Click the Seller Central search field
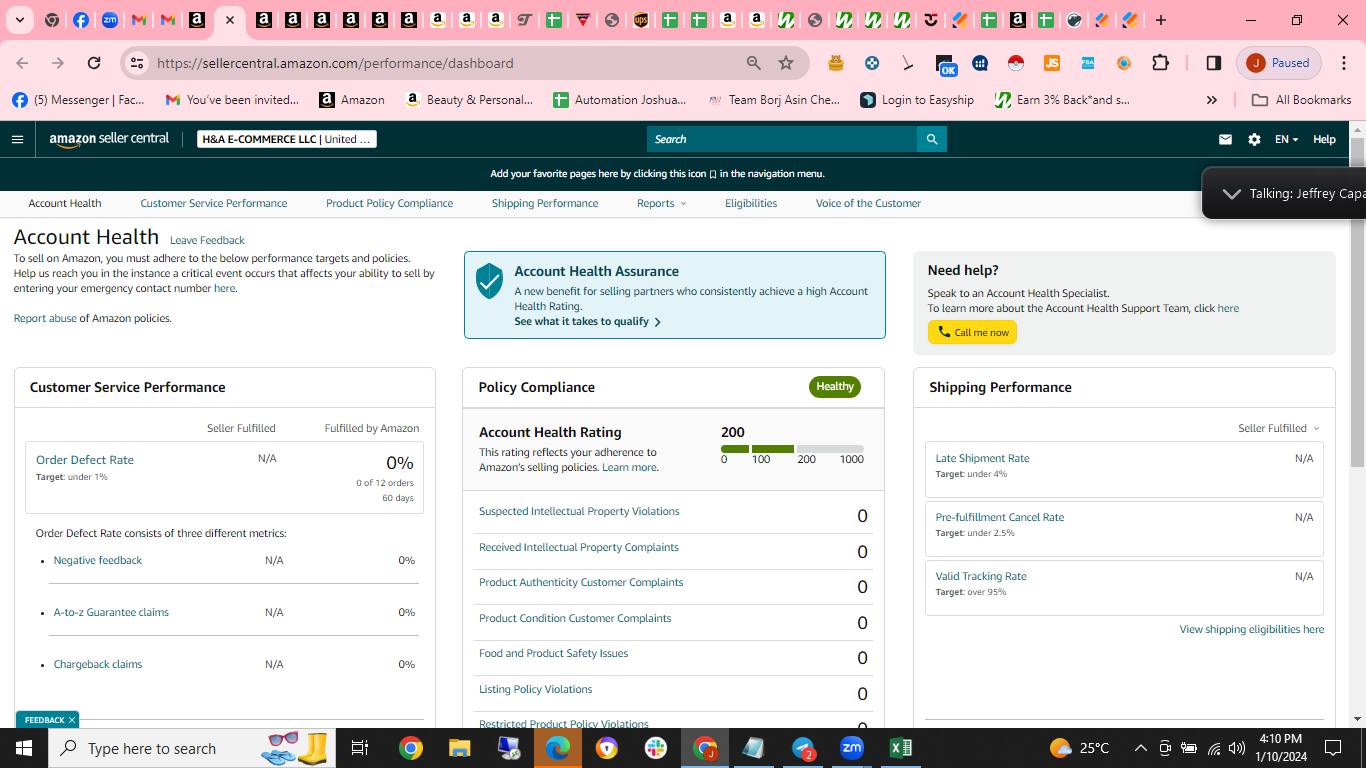The height and width of the screenshot is (768, 1366). pyautogui.click(x=782, y=139)
